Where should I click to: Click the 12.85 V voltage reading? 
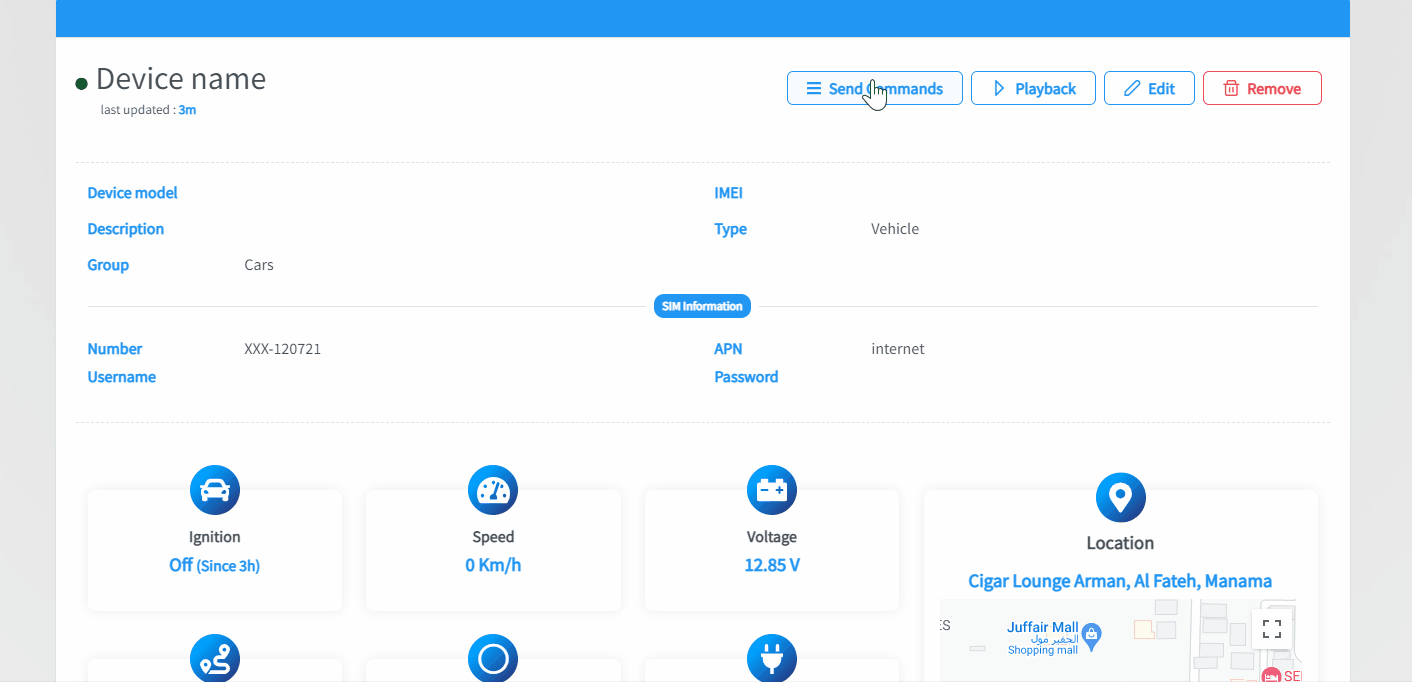coord(772,565)
